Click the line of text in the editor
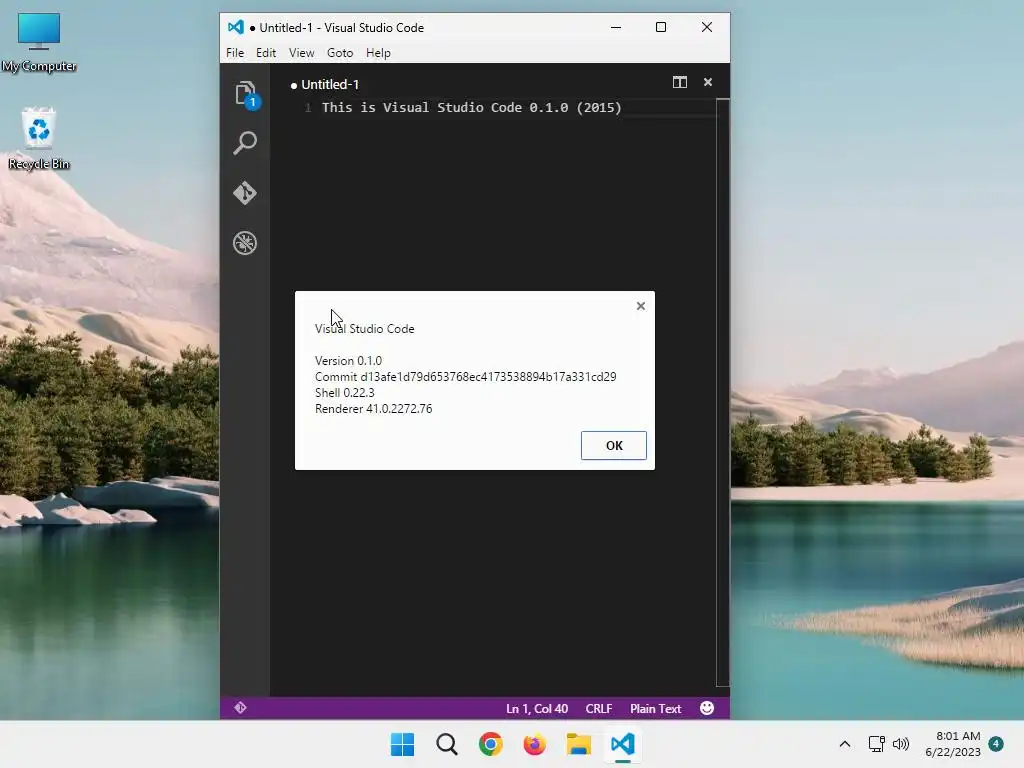The height and width of the screenshot is (768, 1024). [472, 108]
